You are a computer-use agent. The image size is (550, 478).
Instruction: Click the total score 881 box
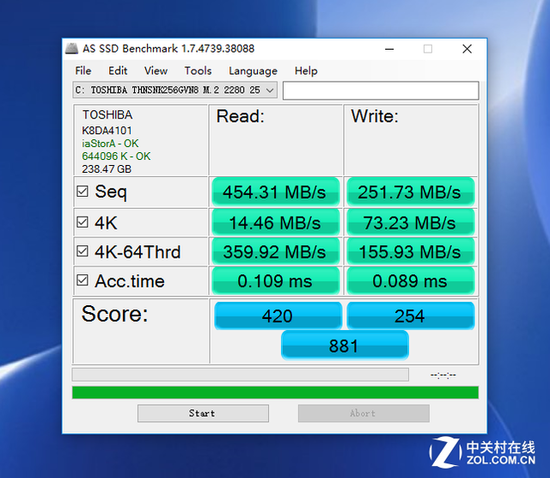pos(344,345)
